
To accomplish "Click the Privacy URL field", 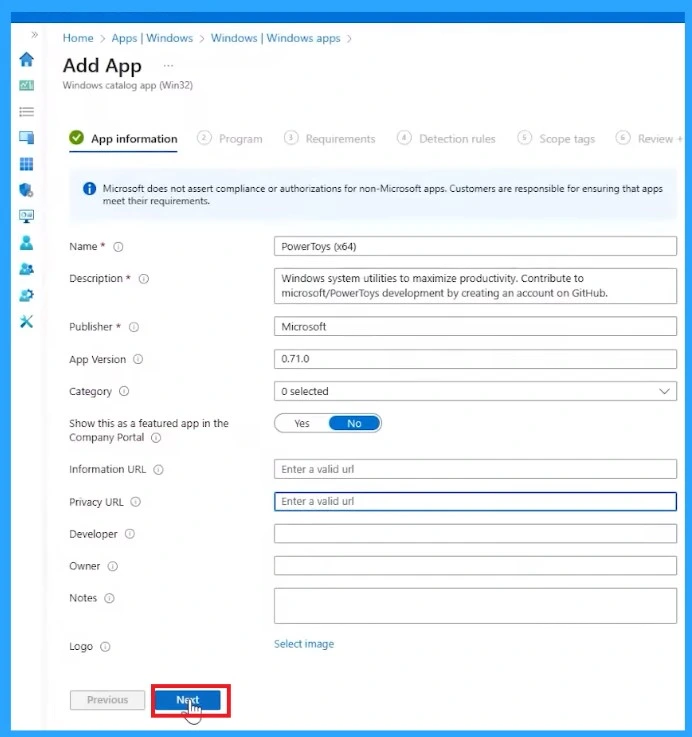I will tap(475, 502).
